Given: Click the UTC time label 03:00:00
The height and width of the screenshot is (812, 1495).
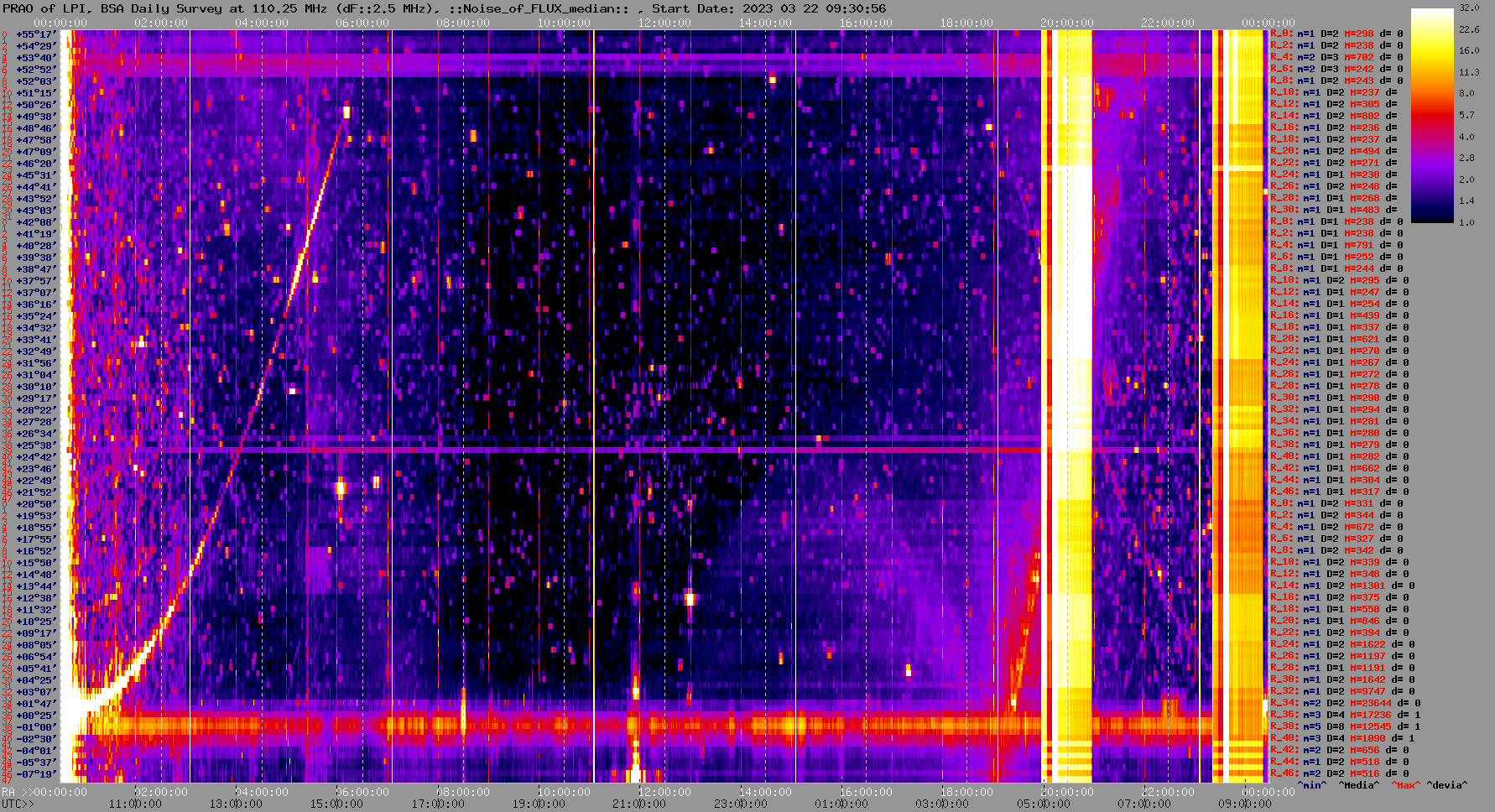Looking at the screenshot, I should (942, 804).
